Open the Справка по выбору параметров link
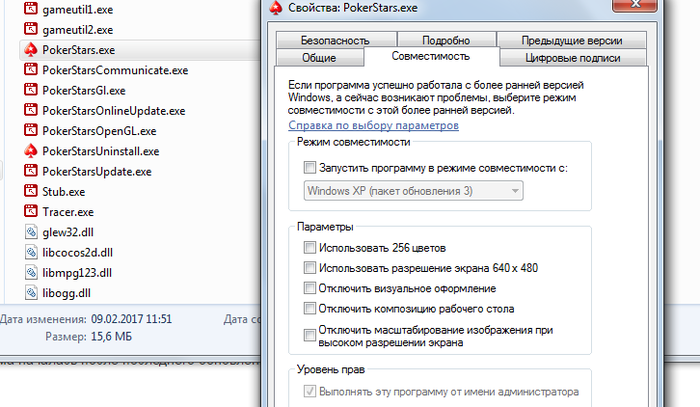 click(x=374, y=125)
